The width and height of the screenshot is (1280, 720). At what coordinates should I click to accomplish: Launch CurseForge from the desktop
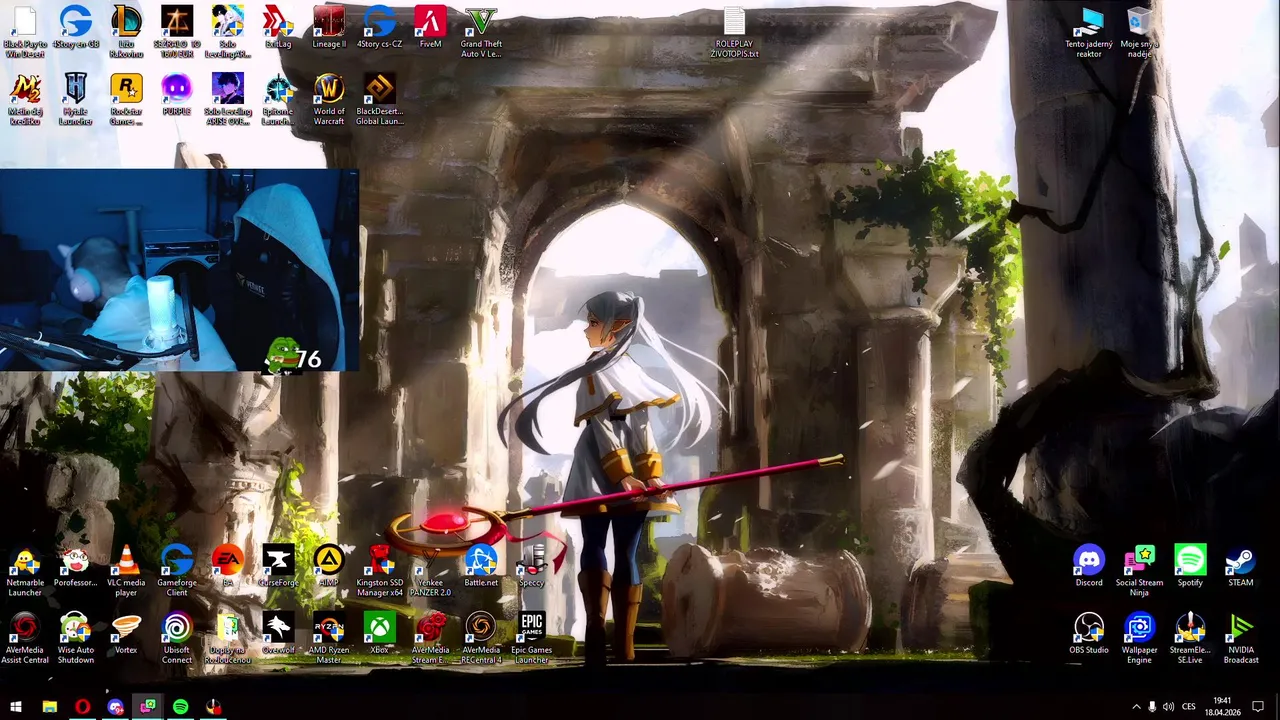pyautogui.click(x=278, y=567)
